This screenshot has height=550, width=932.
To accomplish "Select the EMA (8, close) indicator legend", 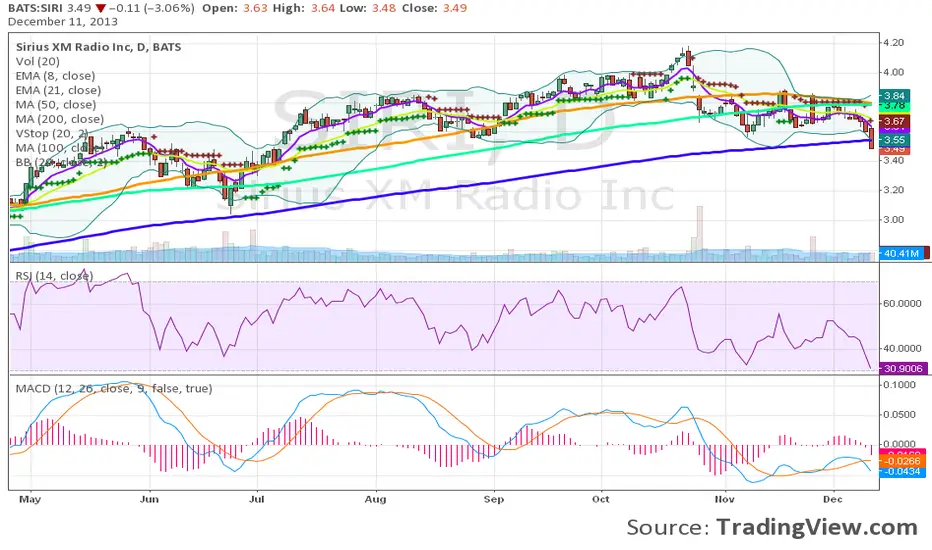I will click(x=55, y=76).
